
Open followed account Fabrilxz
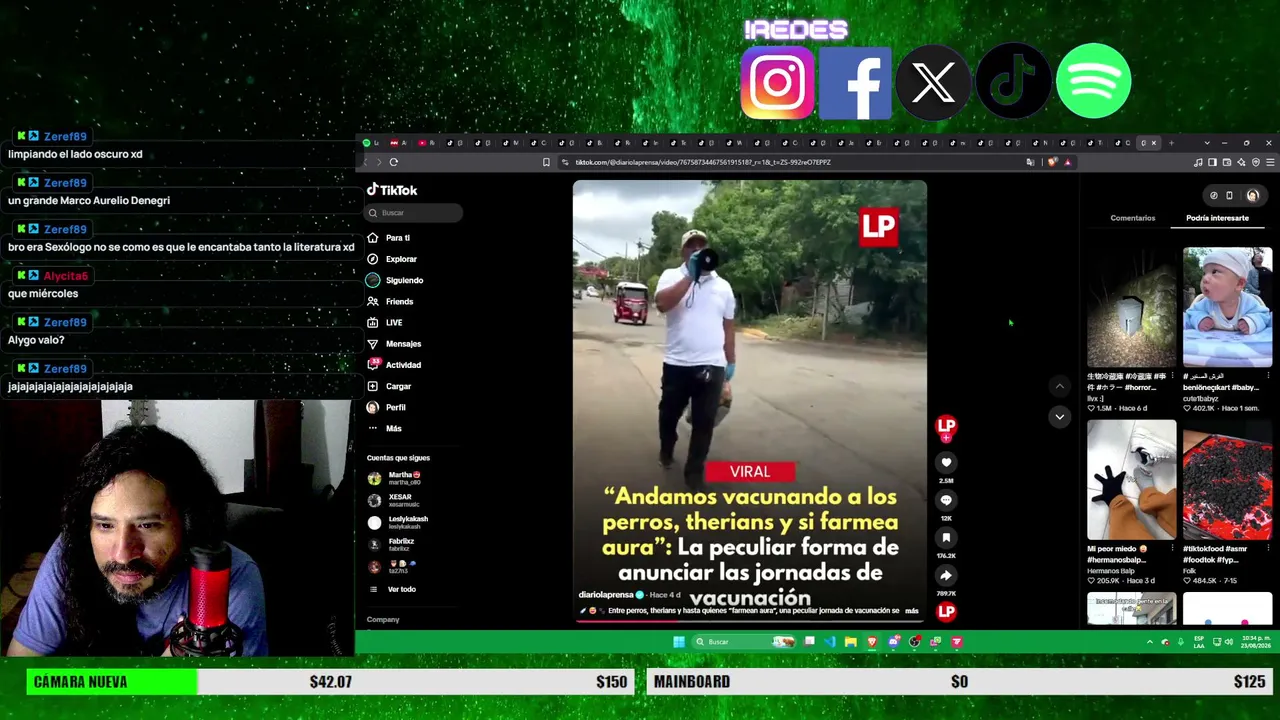(391, 544)
